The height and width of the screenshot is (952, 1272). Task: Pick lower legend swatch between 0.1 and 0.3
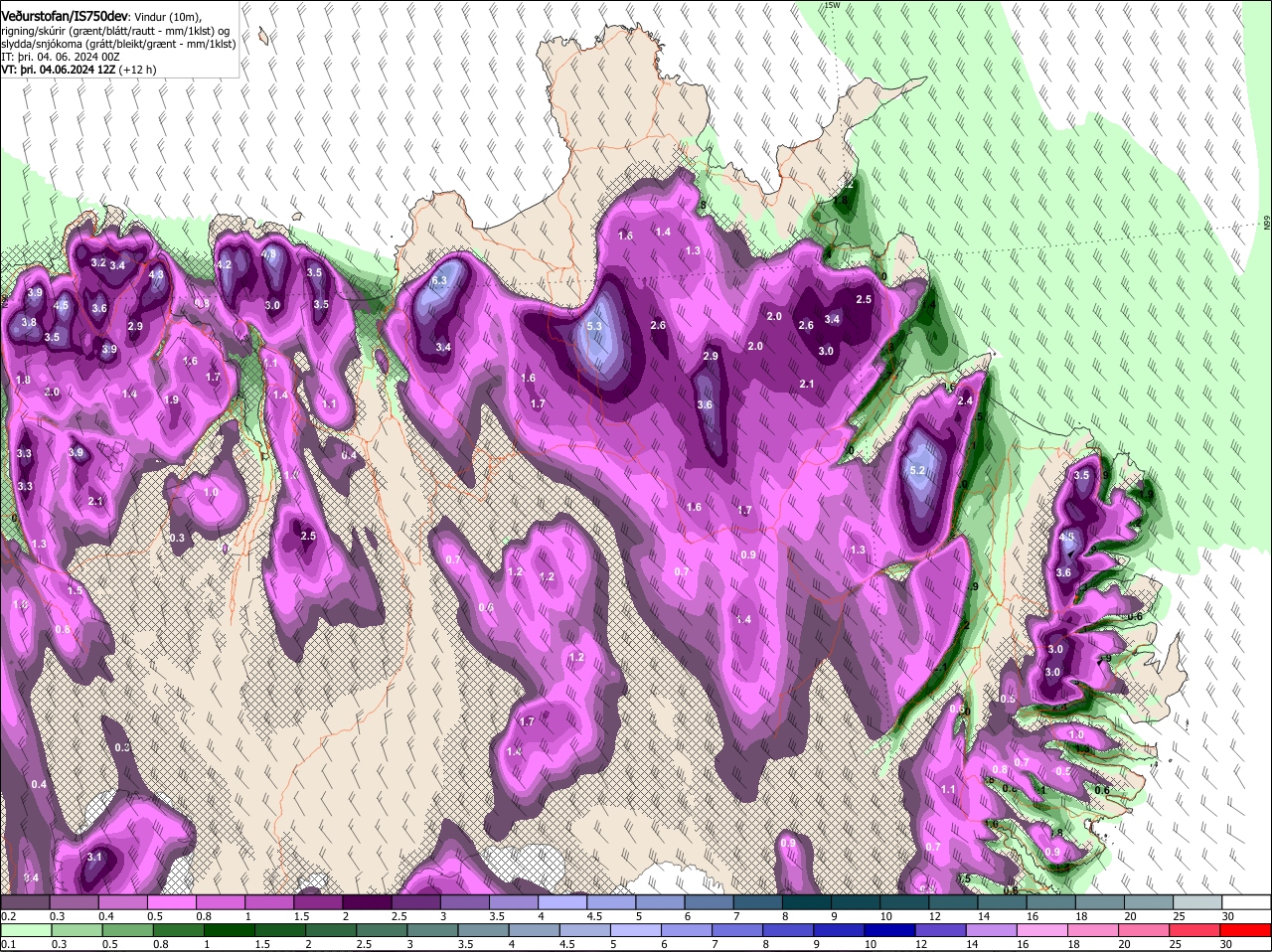[x=29, y=930]
